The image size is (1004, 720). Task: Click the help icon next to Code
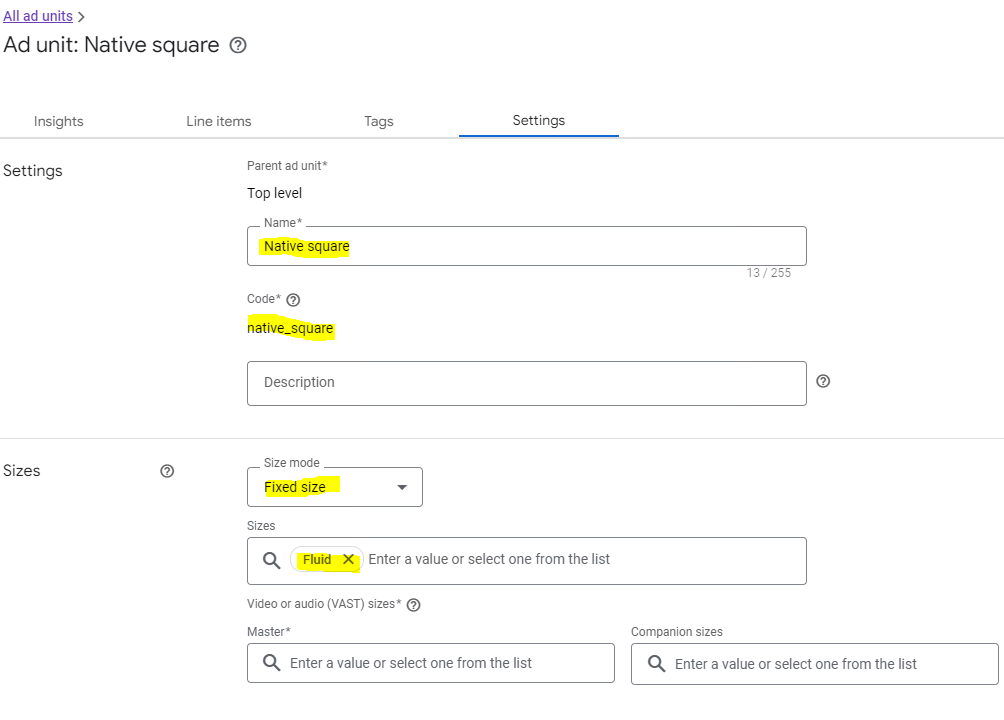(x=293, y=300)
